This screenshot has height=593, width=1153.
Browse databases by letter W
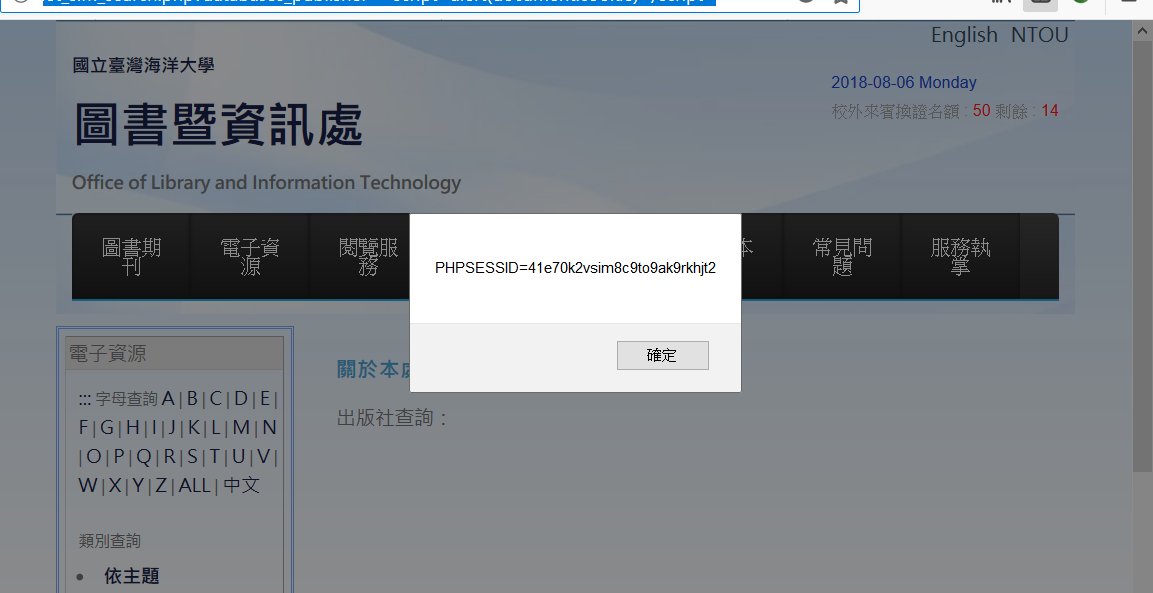[88, 486]
